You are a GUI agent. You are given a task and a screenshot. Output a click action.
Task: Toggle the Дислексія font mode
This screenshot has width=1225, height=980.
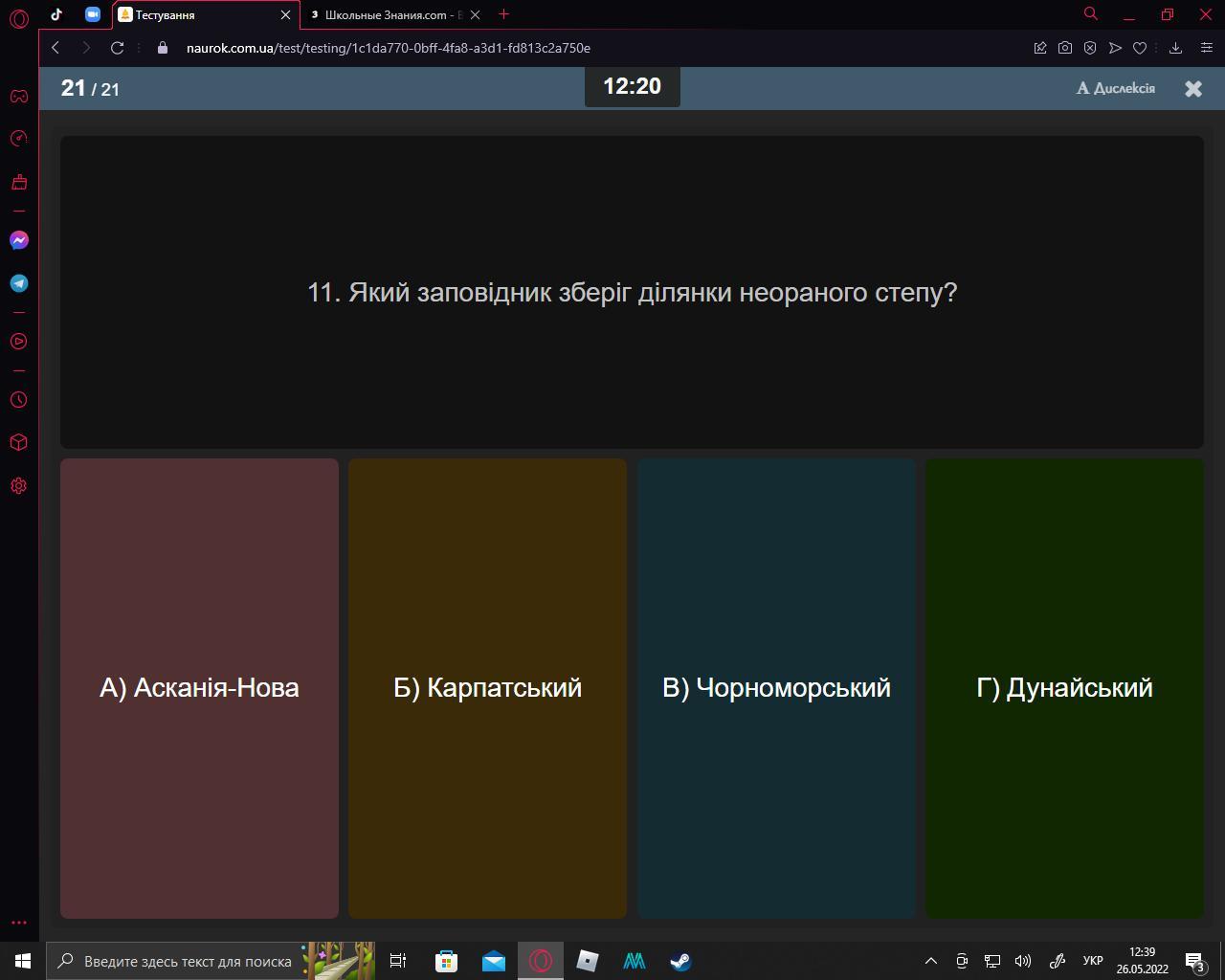pos(1116,88)
